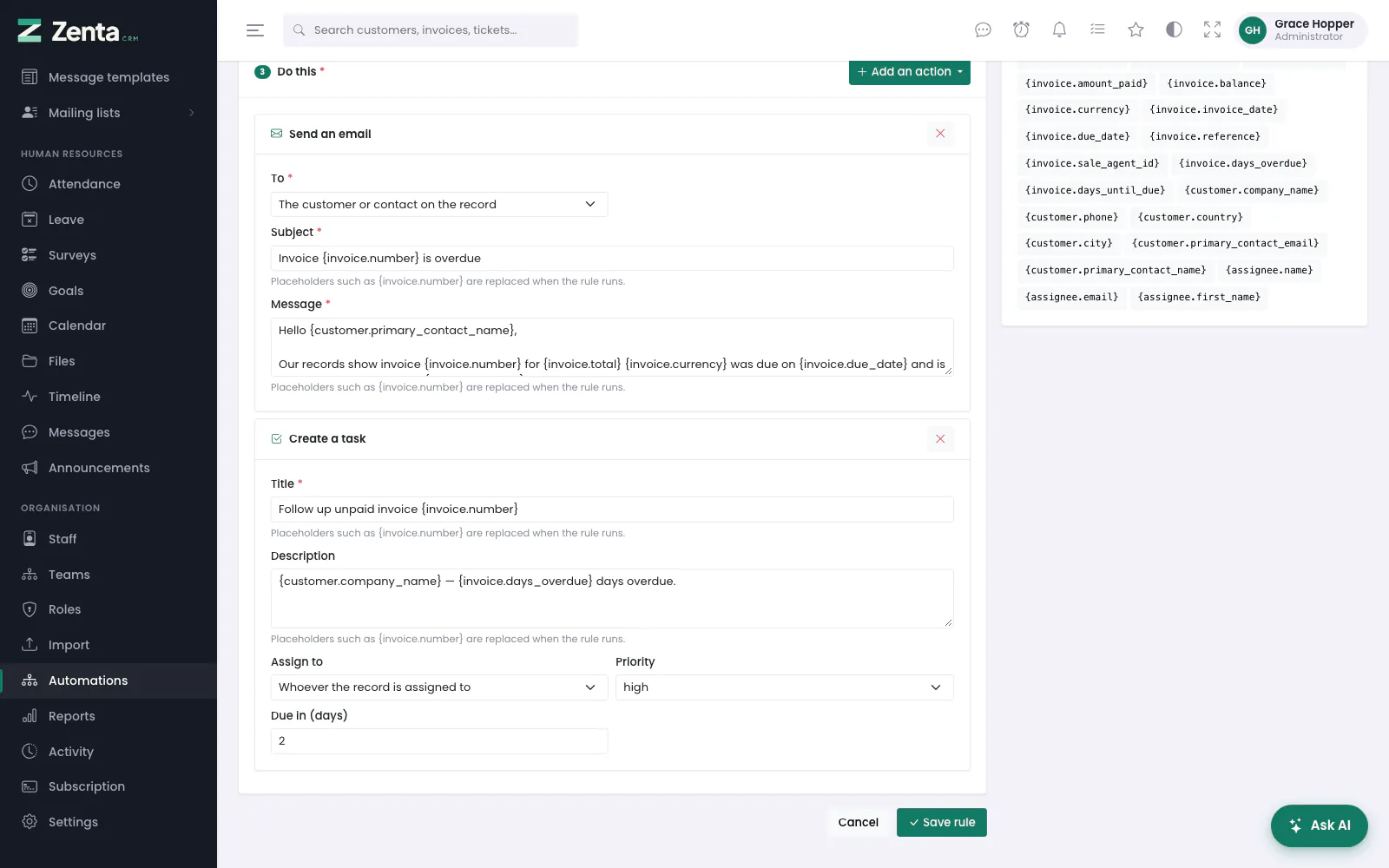
Task: Open the alarm clock reminders icon
Action: point(1021,30)
